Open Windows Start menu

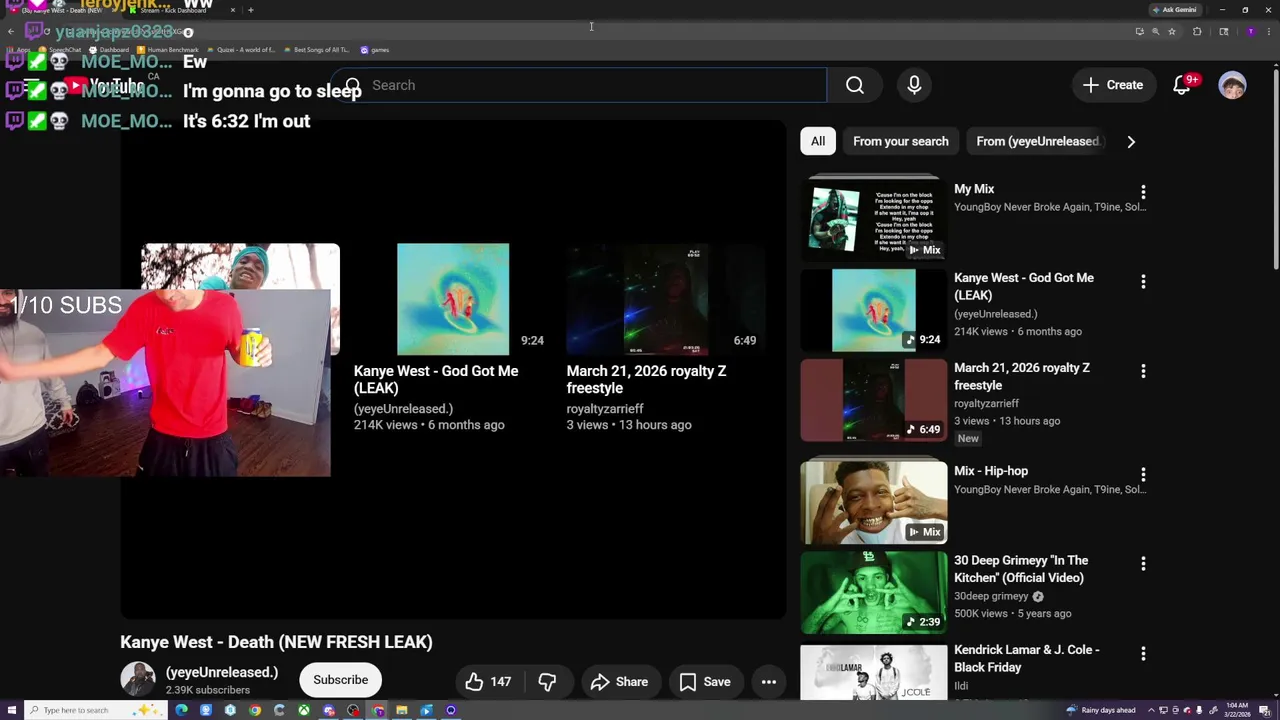(x=12, y=711)
